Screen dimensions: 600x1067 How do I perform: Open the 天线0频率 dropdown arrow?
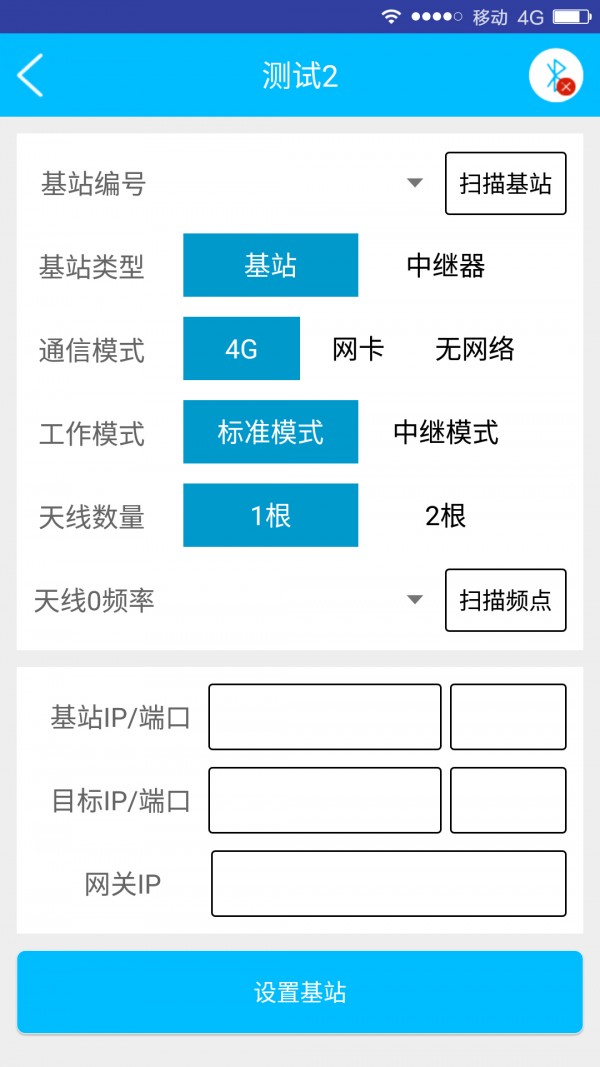[x=415, y=600]
